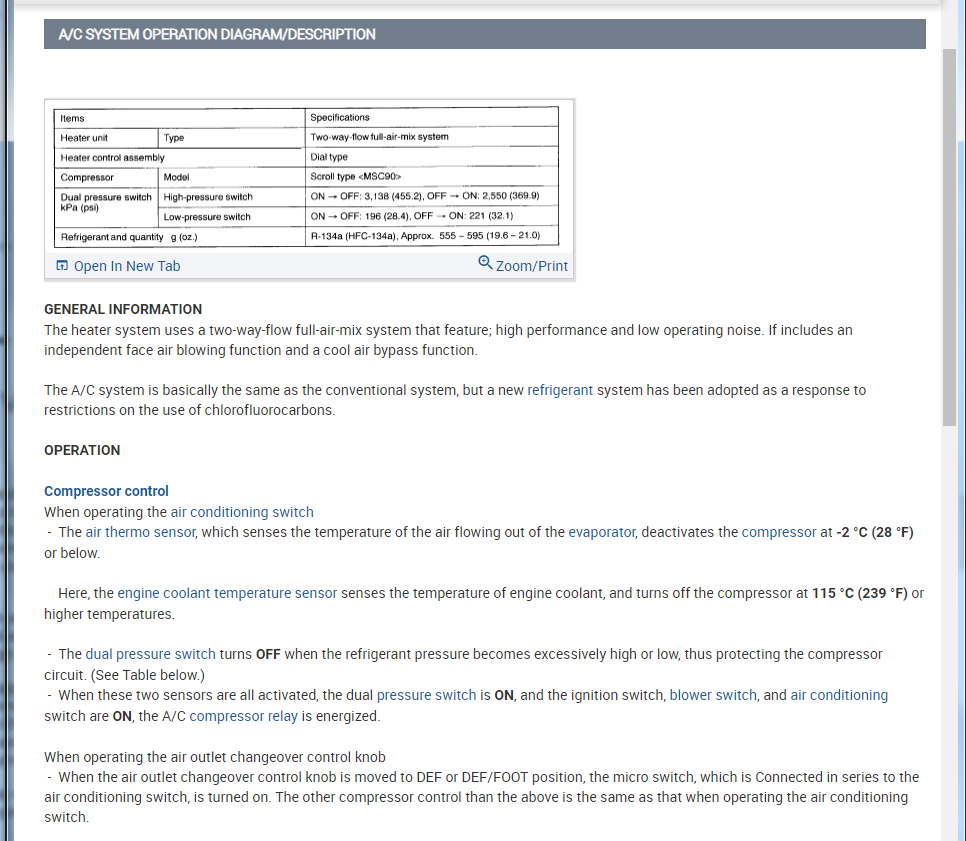The width and height of the screenshot is (966, 841).
Task: Open the dual pressure switch link
Action: pyautogui.click(x=150, y=654)
